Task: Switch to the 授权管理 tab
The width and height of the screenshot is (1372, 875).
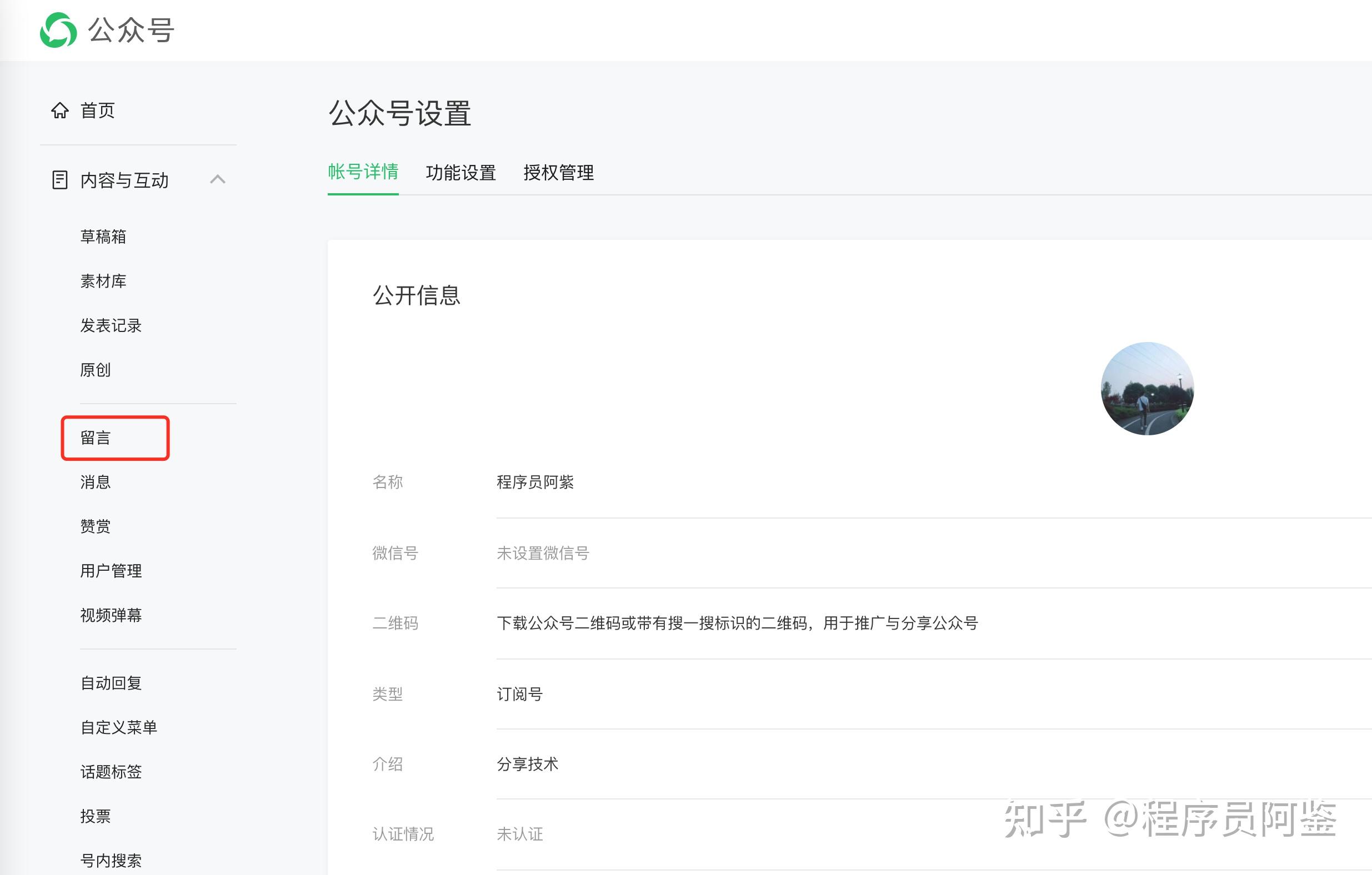Action: pos(557,173)
